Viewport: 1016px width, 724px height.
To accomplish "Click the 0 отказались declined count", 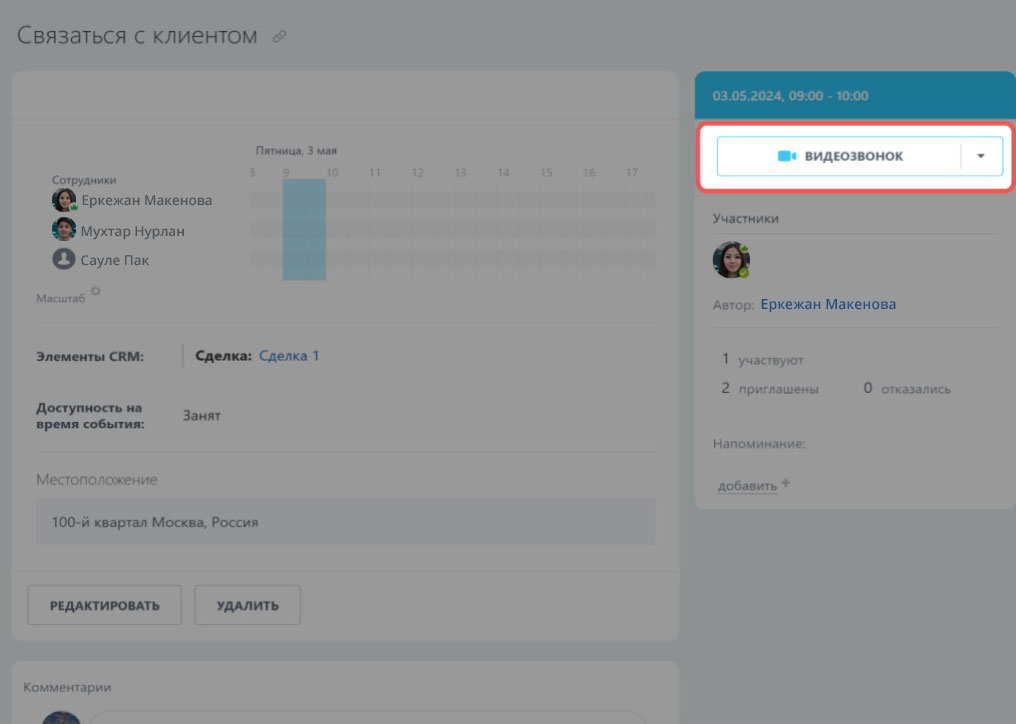I will 907,389.
